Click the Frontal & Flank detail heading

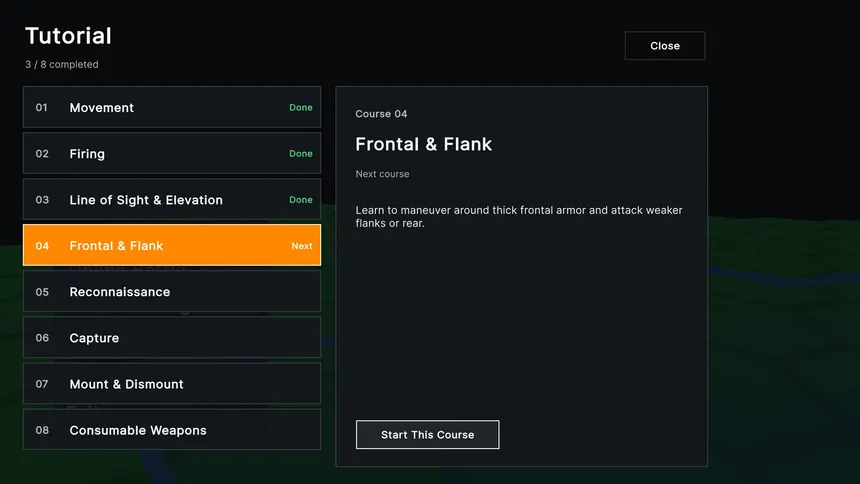(x=423, y=144)
